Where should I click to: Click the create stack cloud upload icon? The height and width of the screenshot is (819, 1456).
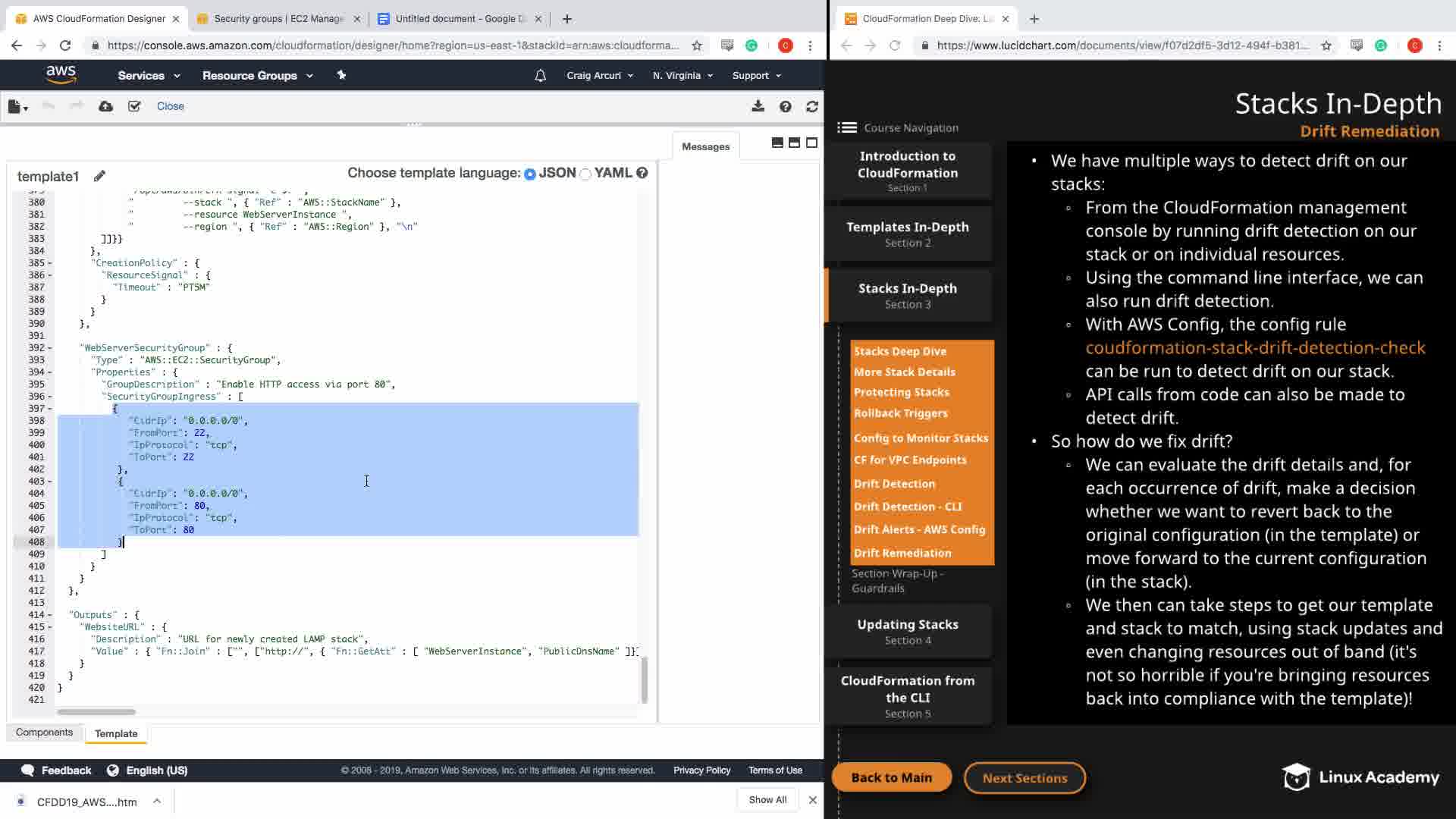(106, 106)
